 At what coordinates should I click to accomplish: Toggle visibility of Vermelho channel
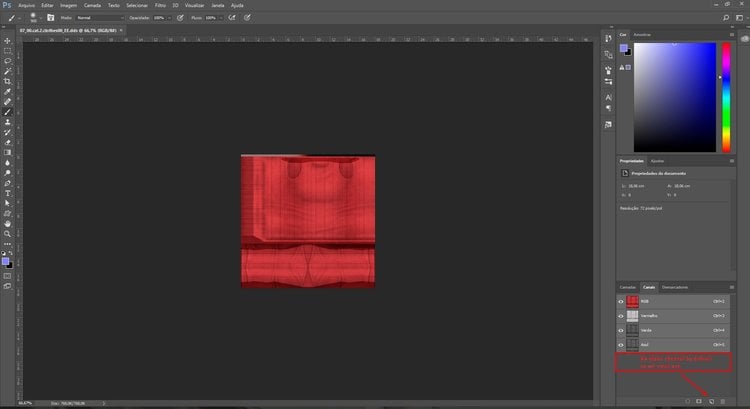pos(621,316)
